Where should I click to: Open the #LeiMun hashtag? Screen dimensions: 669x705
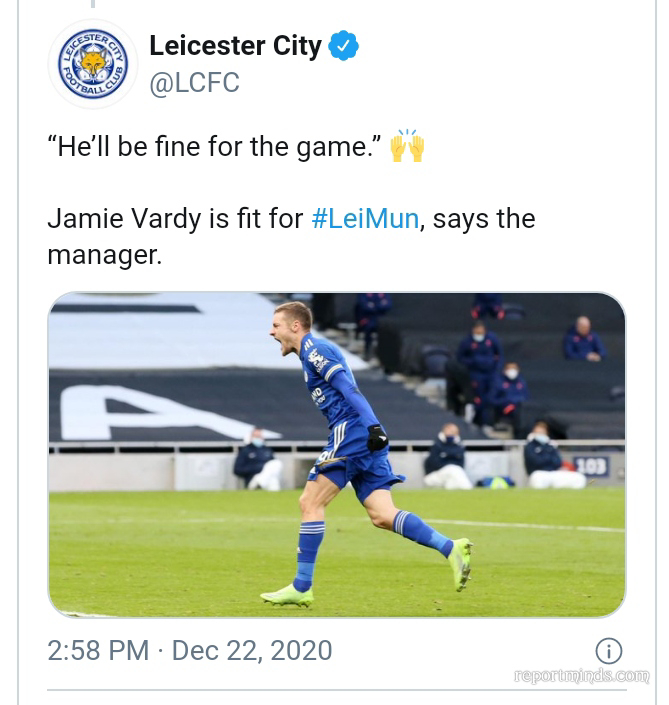365,219
